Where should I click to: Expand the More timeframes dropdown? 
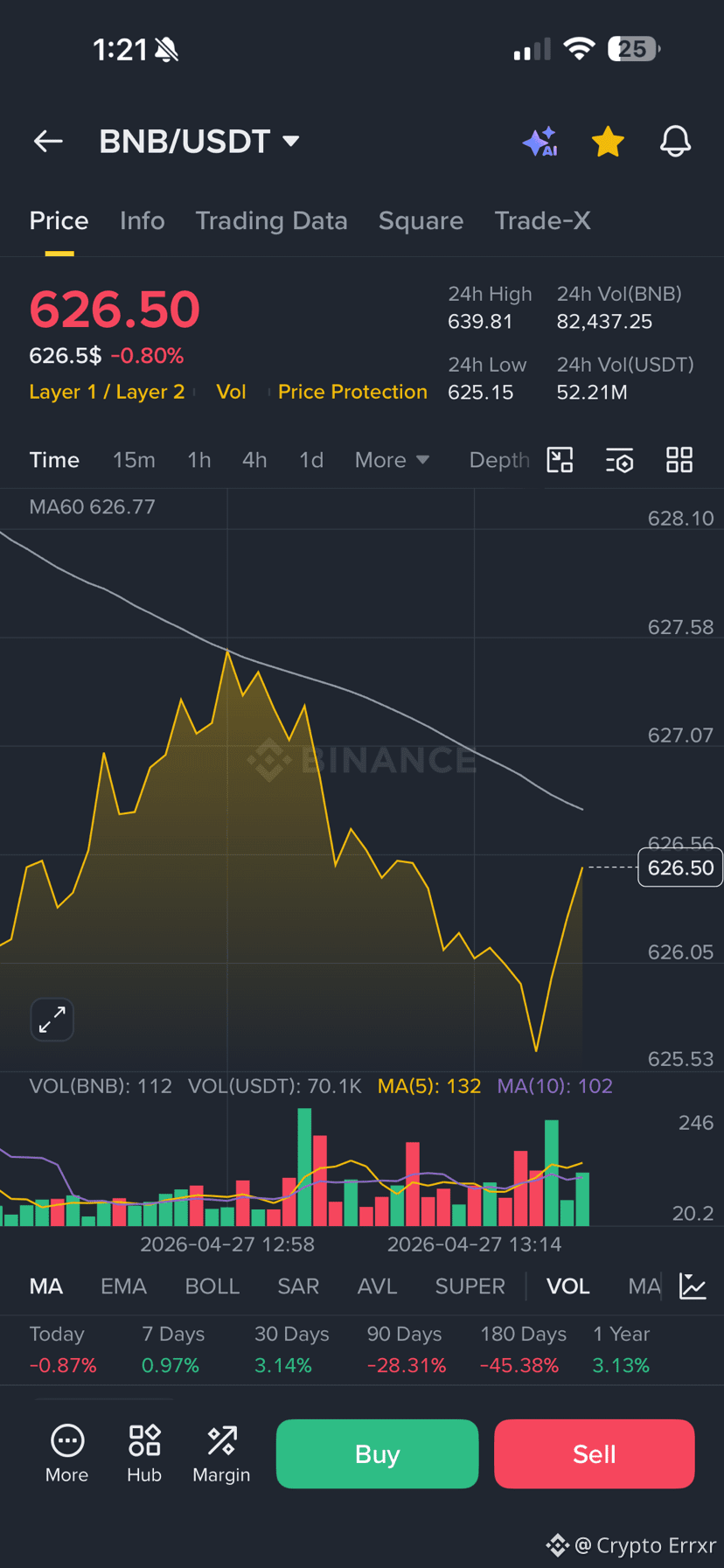(392, 460)
